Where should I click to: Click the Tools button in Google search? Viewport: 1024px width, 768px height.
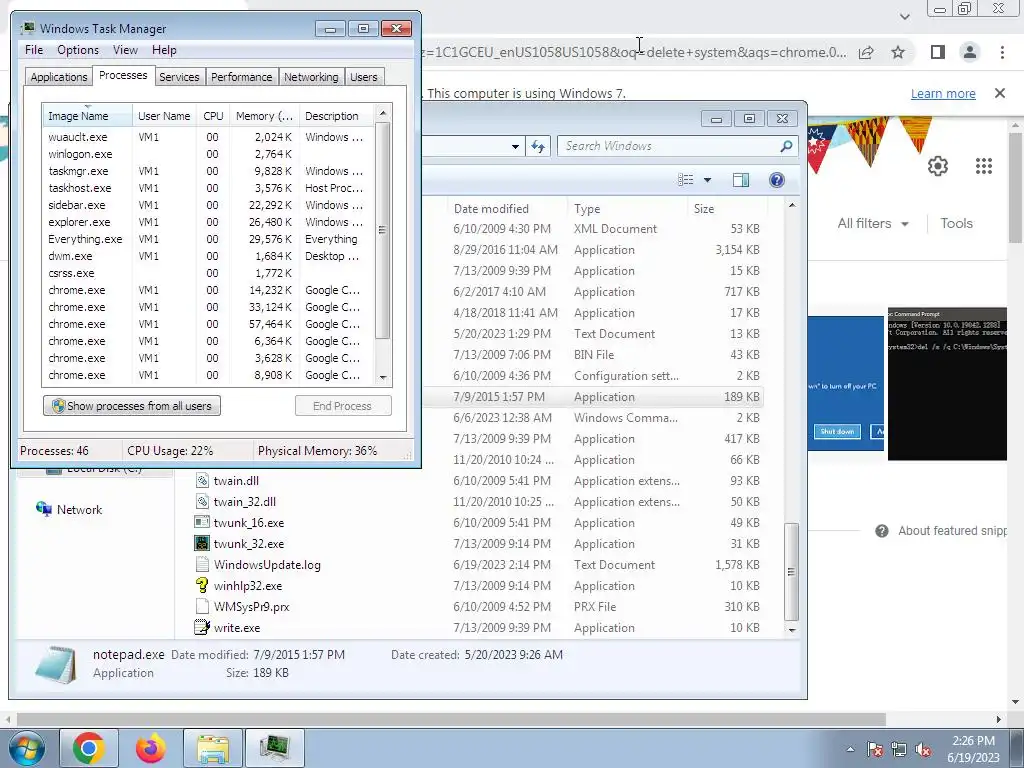pyautogui.click(x=956, y=223)
